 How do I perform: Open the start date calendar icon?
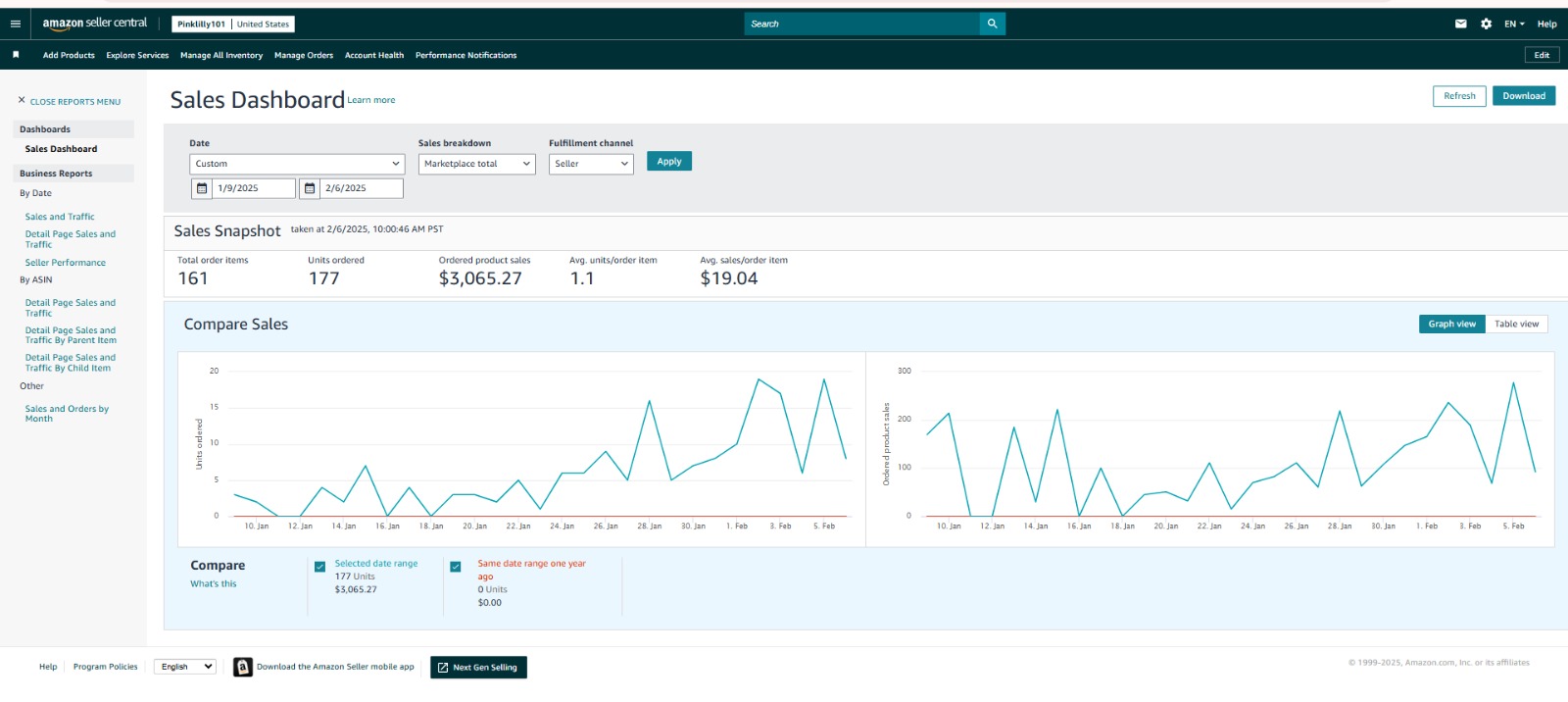202,188
